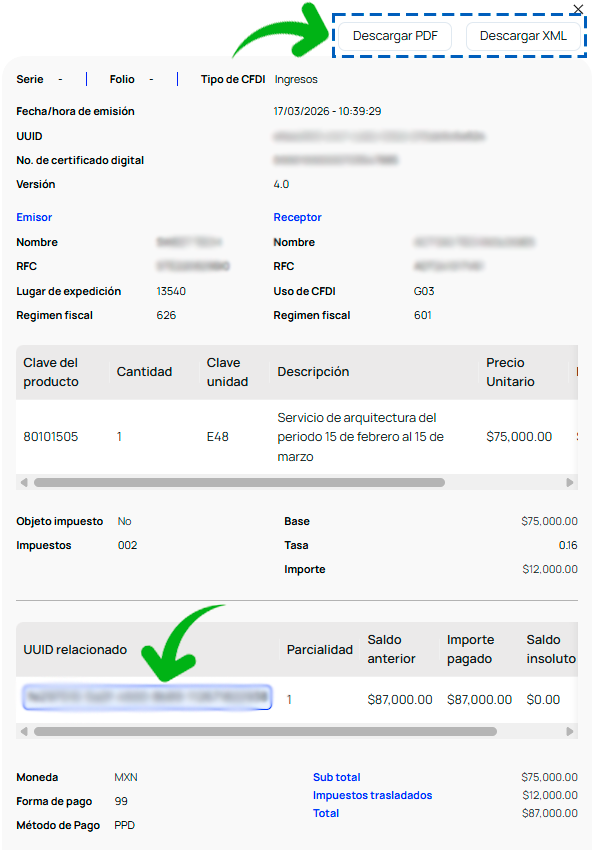Open the highlighted related UUID link
The width and height of the screenshot is (592, 850).
(147, 697)
